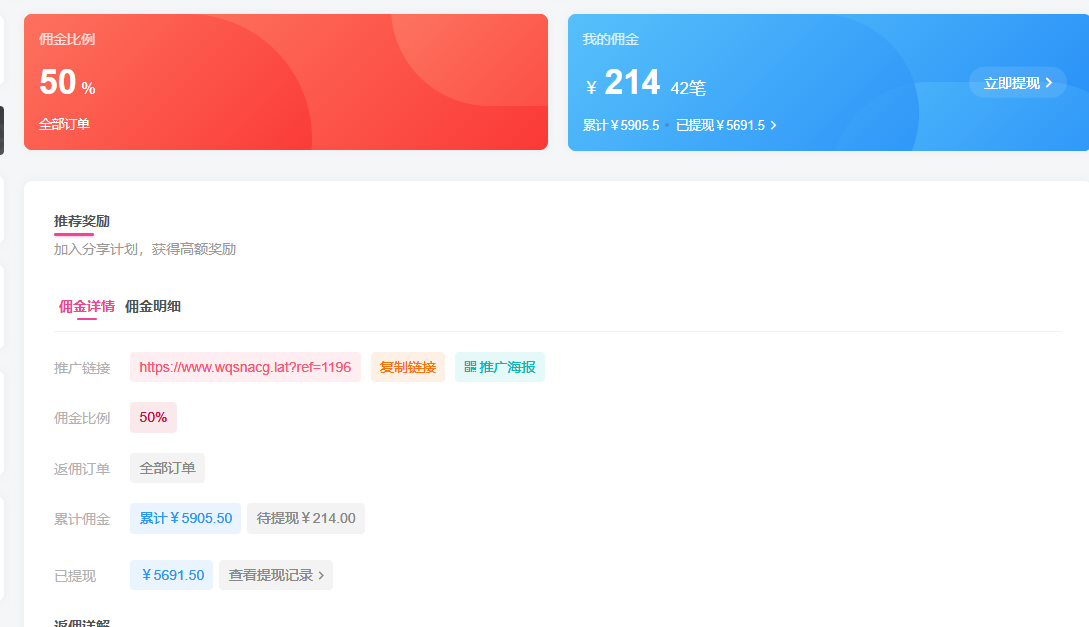Click the 推荐奖励 section heading
Screen dimensions: 1089x627
click(82, 221)
